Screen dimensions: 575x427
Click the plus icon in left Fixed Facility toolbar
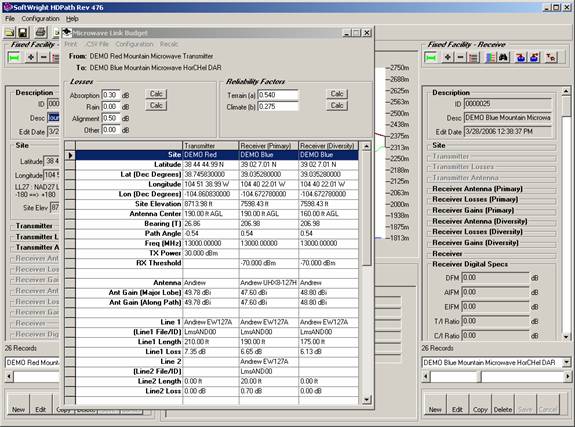click(31, 57)
